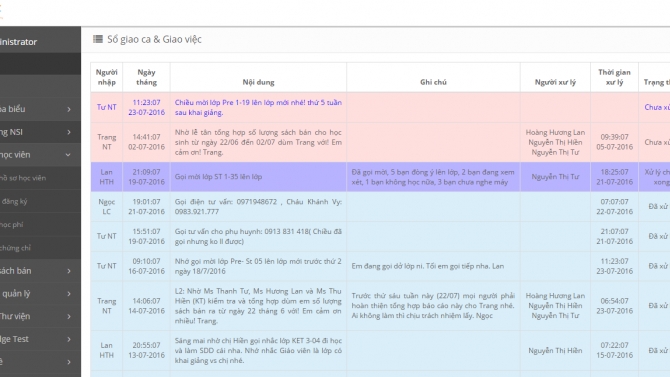Collapse the 'học viên' sidebar section chevron
Viewport: 670px width, 377px height.
pos(68,155)
